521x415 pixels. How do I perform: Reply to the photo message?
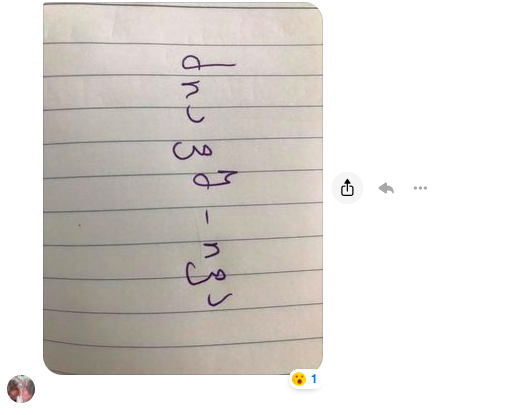(386, 188)
